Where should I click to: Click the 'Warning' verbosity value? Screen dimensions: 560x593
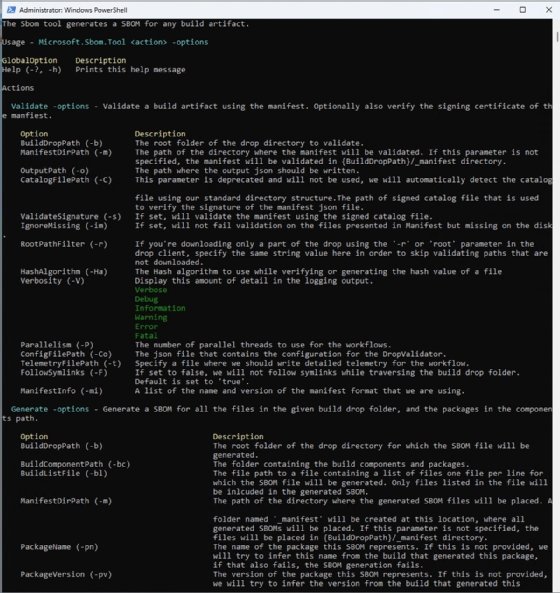(x=151, y=317)
